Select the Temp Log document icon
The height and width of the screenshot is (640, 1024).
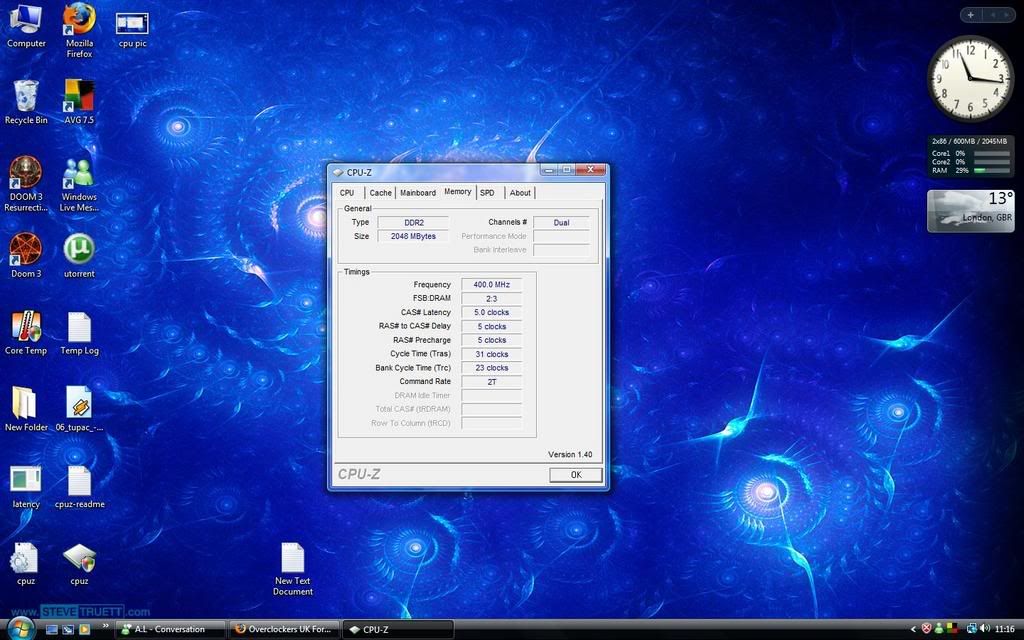[x=79, y=332]
